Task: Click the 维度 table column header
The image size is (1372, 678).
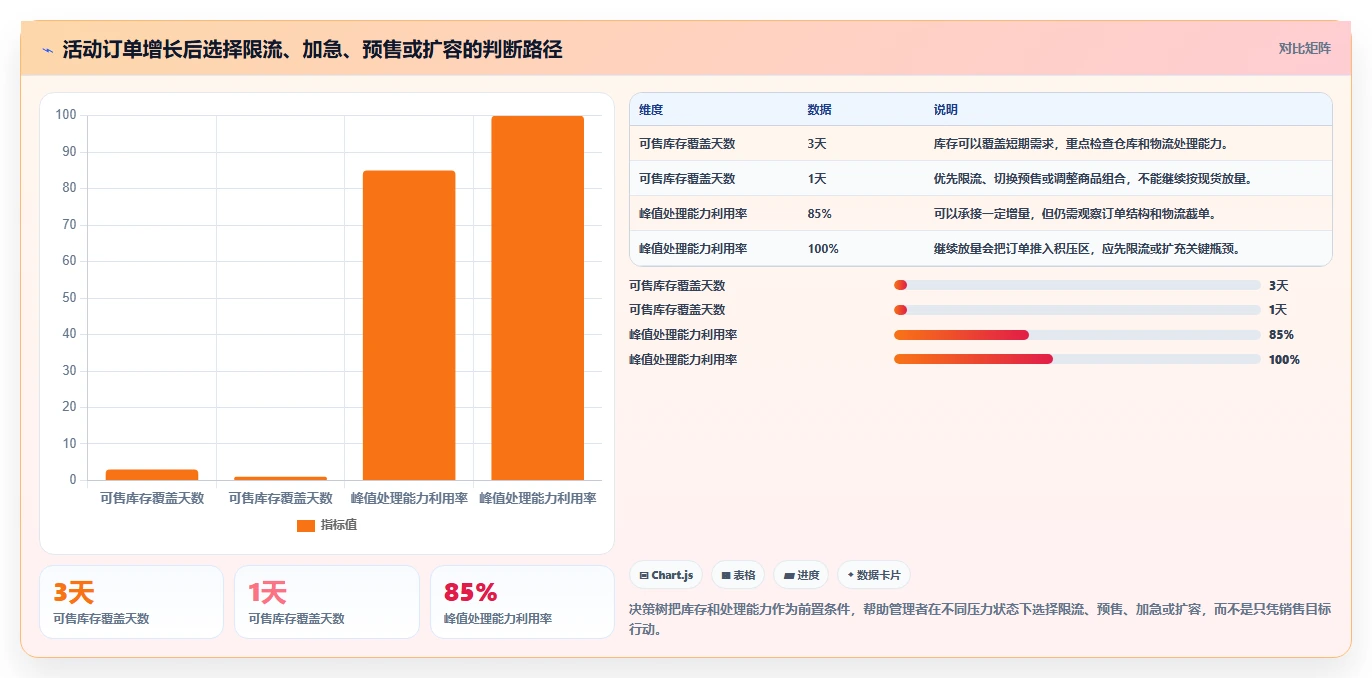Action: pyautogui.click(x=651, y=110)
